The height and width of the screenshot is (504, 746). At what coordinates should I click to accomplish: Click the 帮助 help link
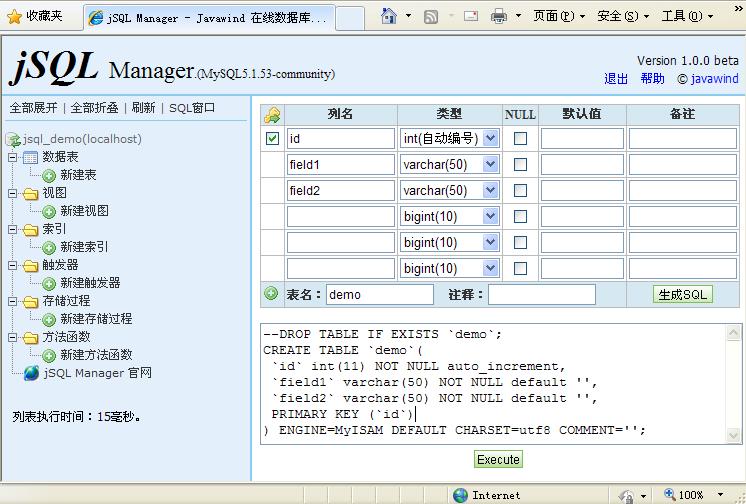tap(652, 79)
